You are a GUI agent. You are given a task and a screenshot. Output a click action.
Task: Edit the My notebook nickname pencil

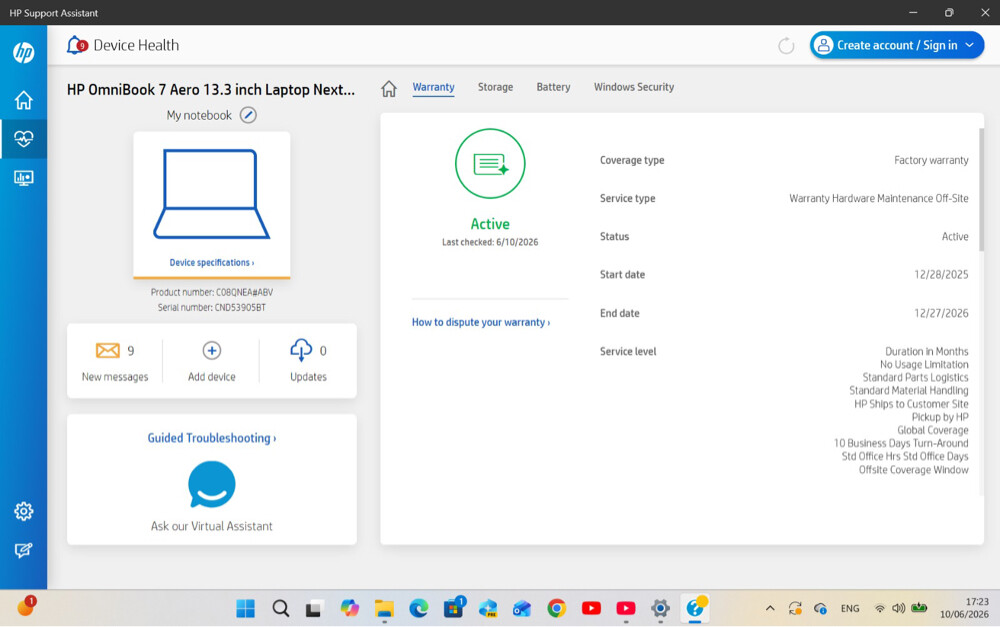tap(248, 115)
